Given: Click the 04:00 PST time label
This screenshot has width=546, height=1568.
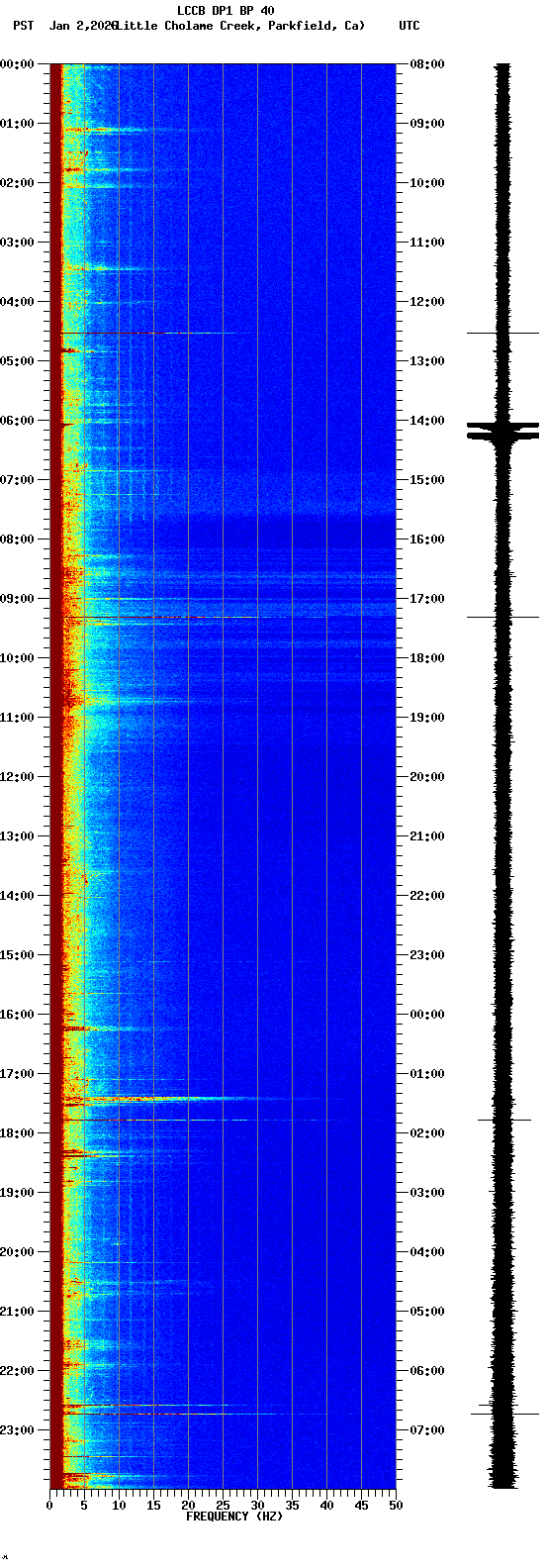Looking at the screenshot, I should pos(17,302).
